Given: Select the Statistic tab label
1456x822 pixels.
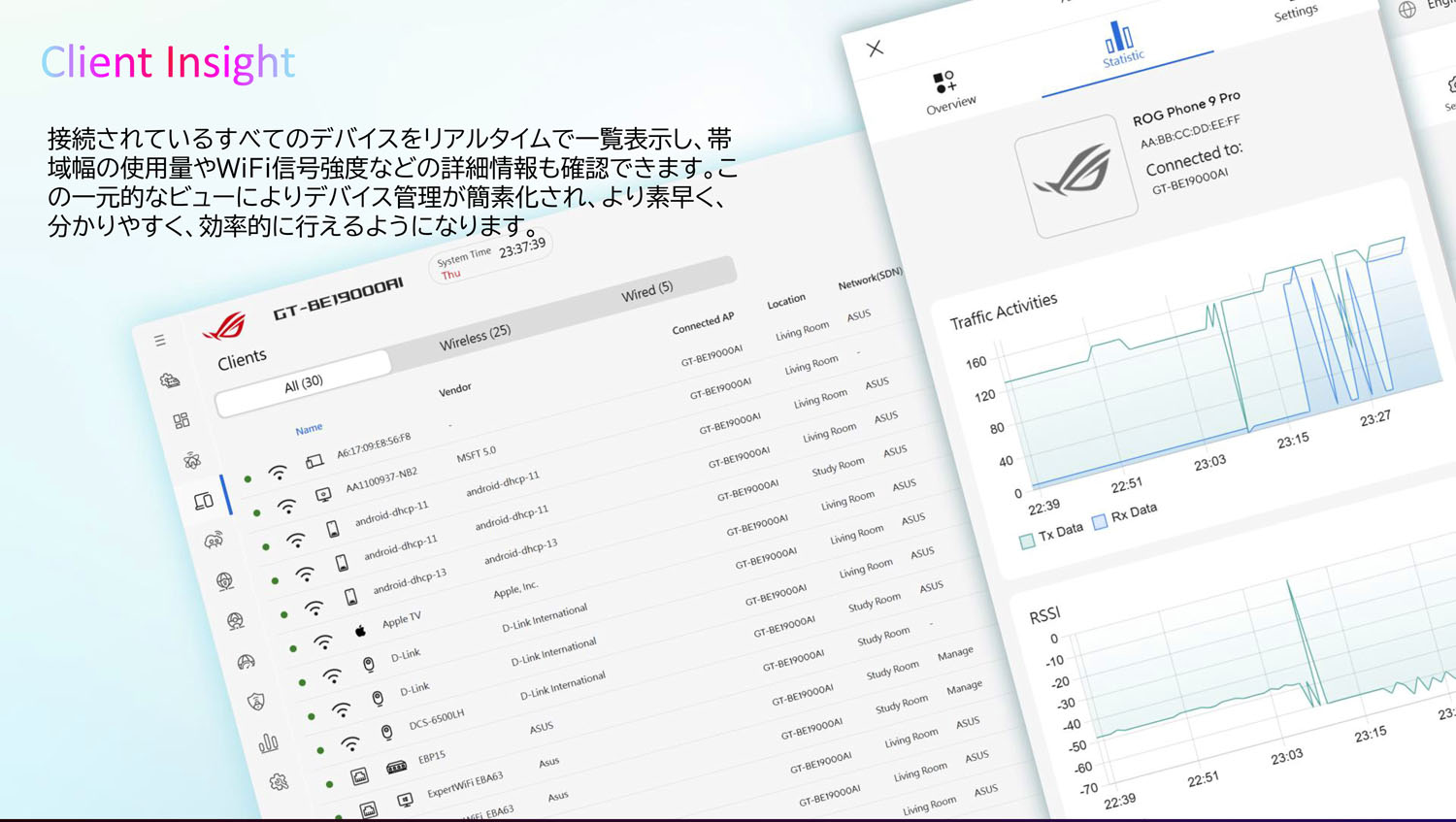Looking at the screenshot, I should click(x=1123, y=58).
